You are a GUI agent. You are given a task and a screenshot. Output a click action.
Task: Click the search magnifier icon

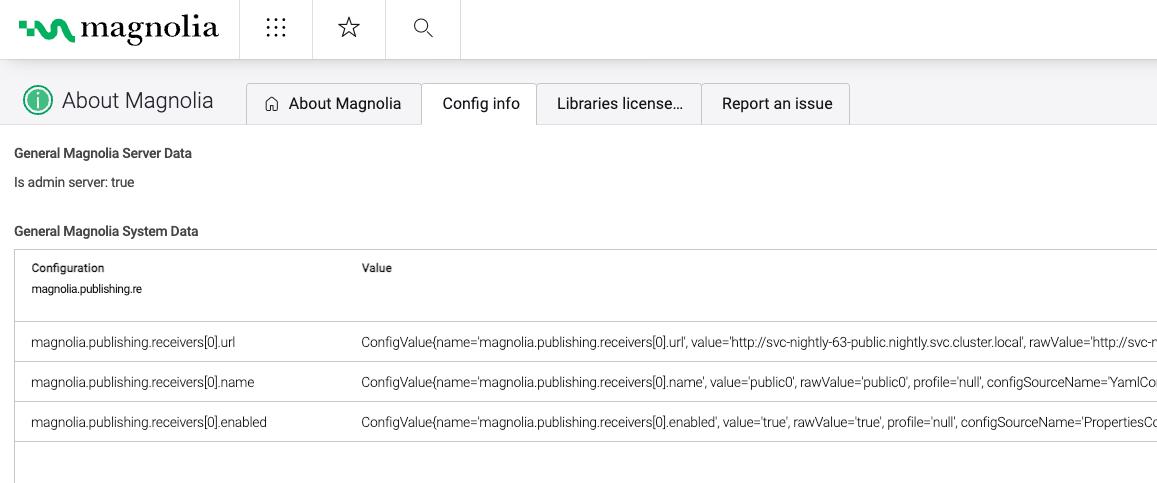coord(423,29)
